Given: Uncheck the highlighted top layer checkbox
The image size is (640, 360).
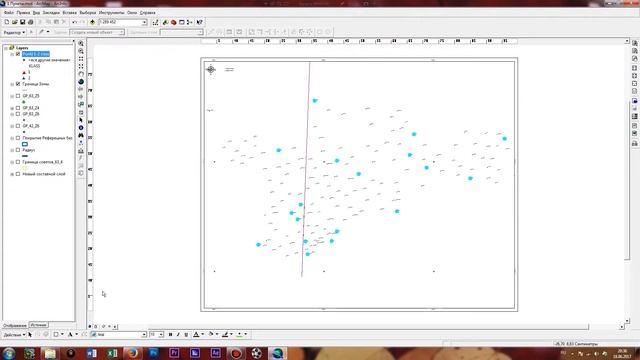Looking at the screenshot, I should [18, 54].
